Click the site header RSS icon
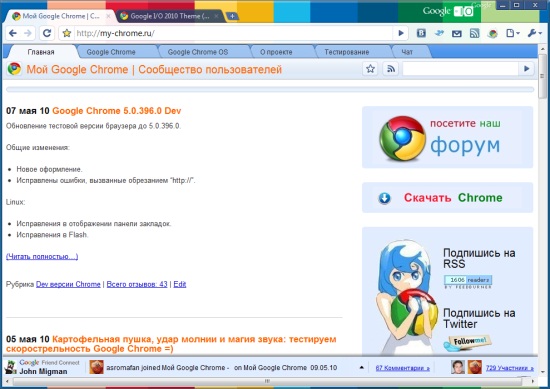This screenshot has height=389, width=550. 390,69
